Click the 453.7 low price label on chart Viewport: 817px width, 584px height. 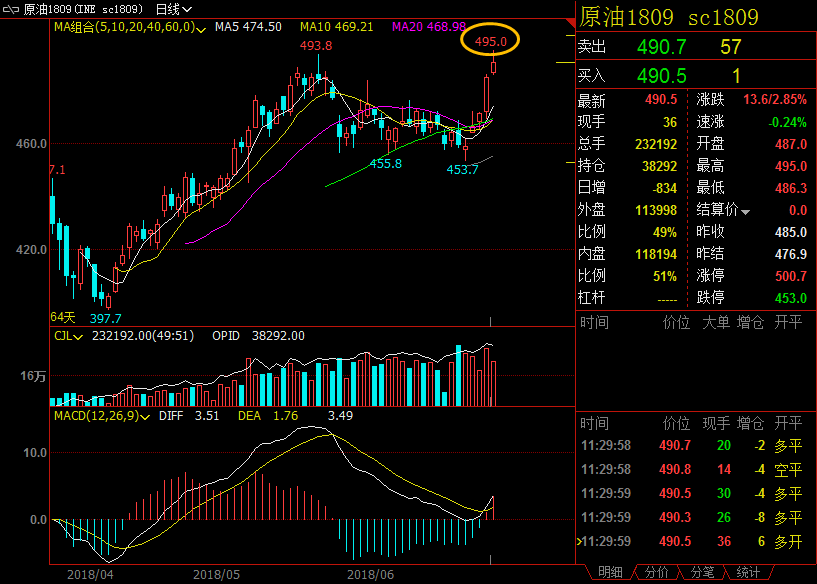tap(462, 169)
